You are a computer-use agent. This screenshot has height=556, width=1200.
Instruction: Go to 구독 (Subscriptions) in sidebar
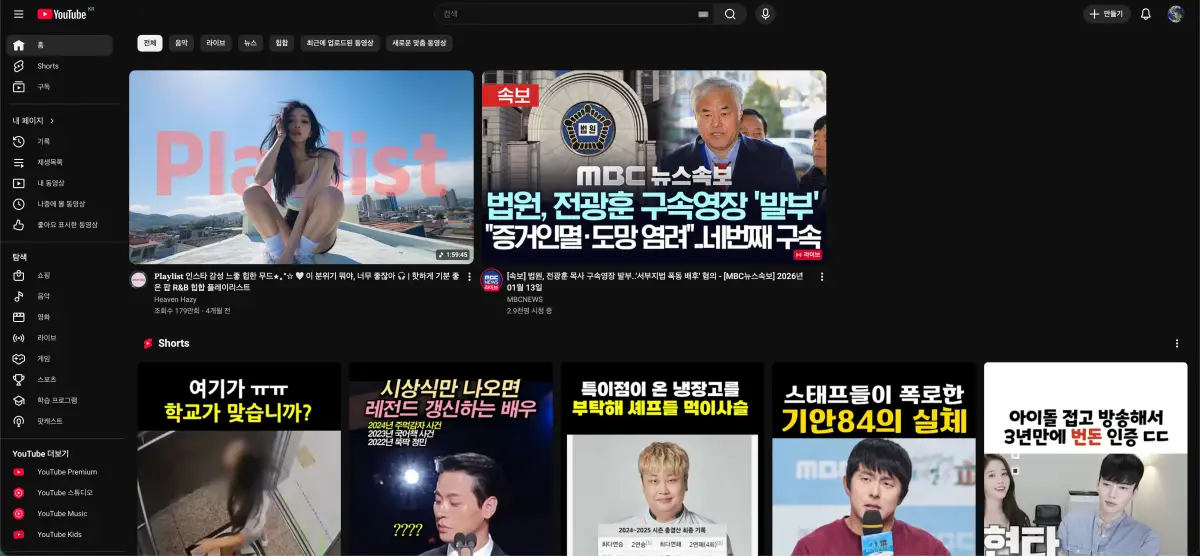pos(44,87)
